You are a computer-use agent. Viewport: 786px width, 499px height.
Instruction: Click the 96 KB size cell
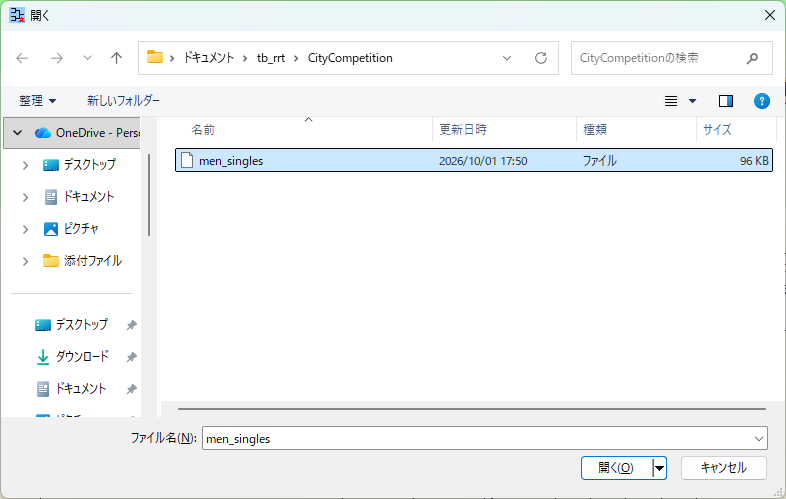point(754,161)
